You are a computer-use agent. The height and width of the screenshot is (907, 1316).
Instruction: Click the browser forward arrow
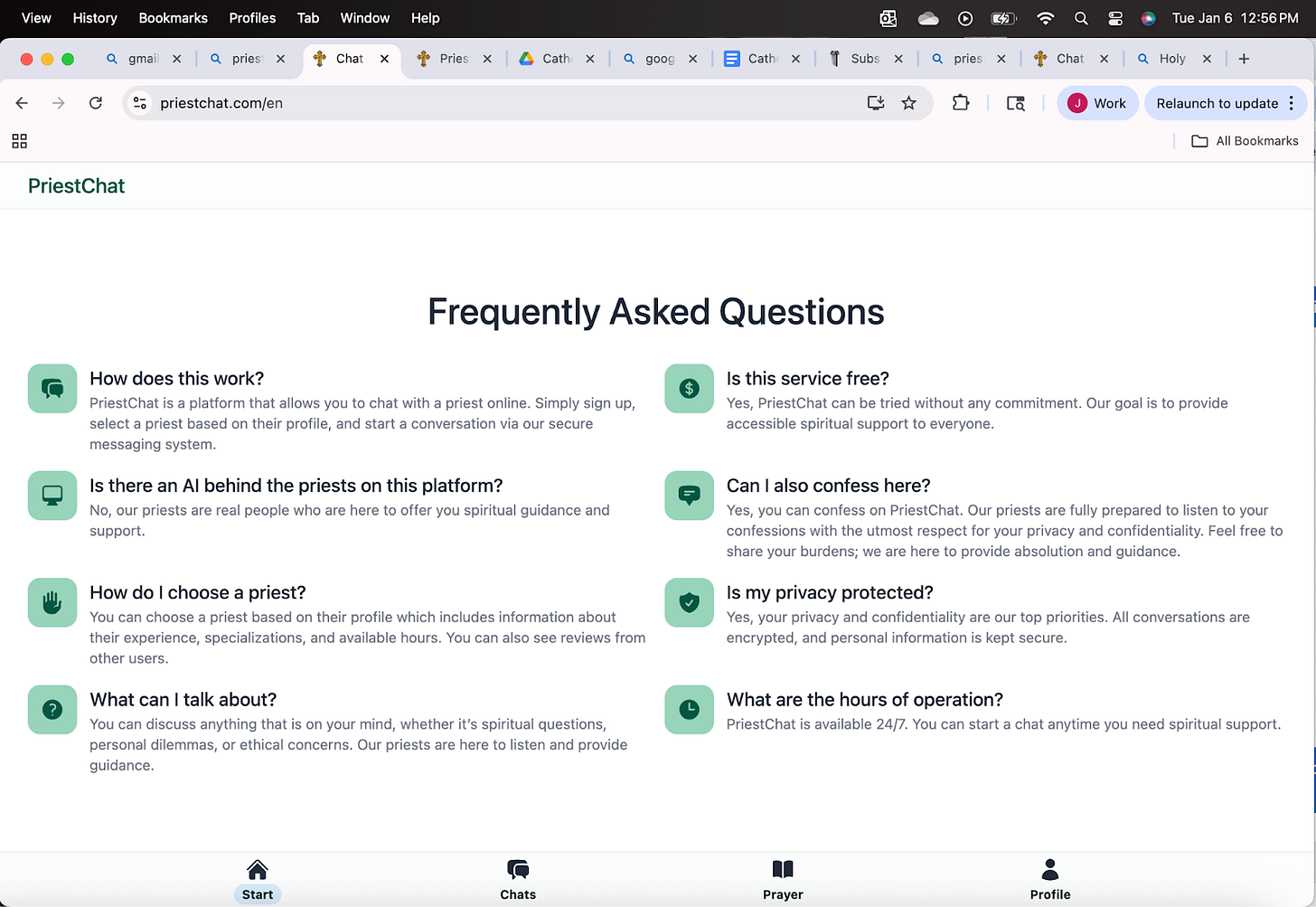(59, 103)
